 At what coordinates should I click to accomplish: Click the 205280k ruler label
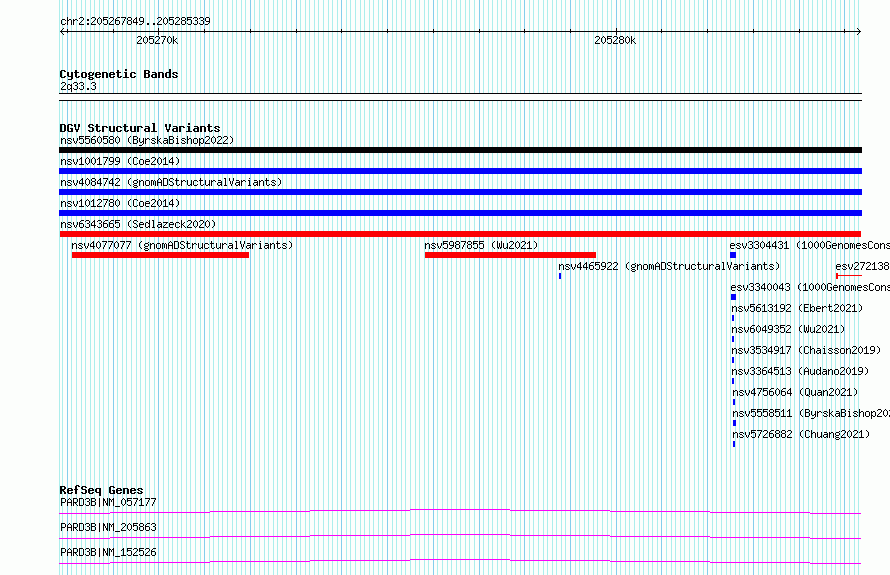(615, 40)
